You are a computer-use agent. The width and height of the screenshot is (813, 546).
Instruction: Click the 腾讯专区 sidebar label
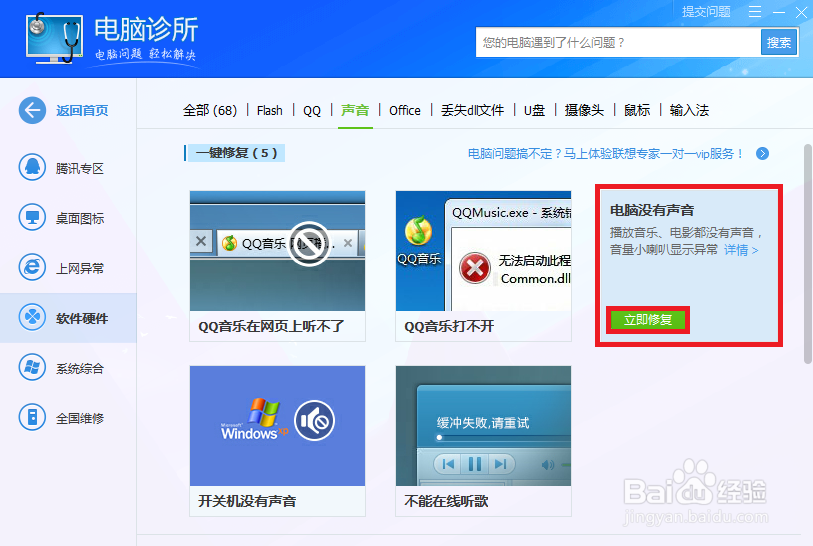pyautogui.click(x=80, y=169)
